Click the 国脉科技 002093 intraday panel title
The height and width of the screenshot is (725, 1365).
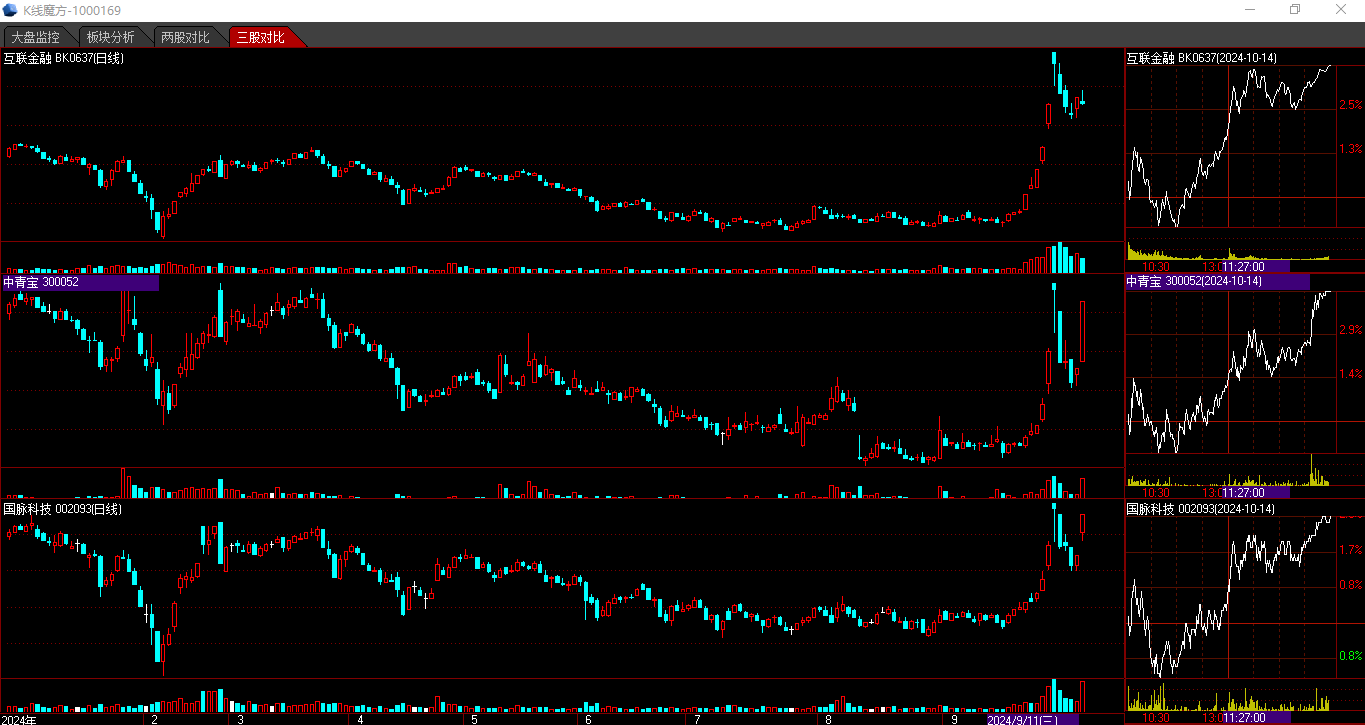(x=1201, y=509)
